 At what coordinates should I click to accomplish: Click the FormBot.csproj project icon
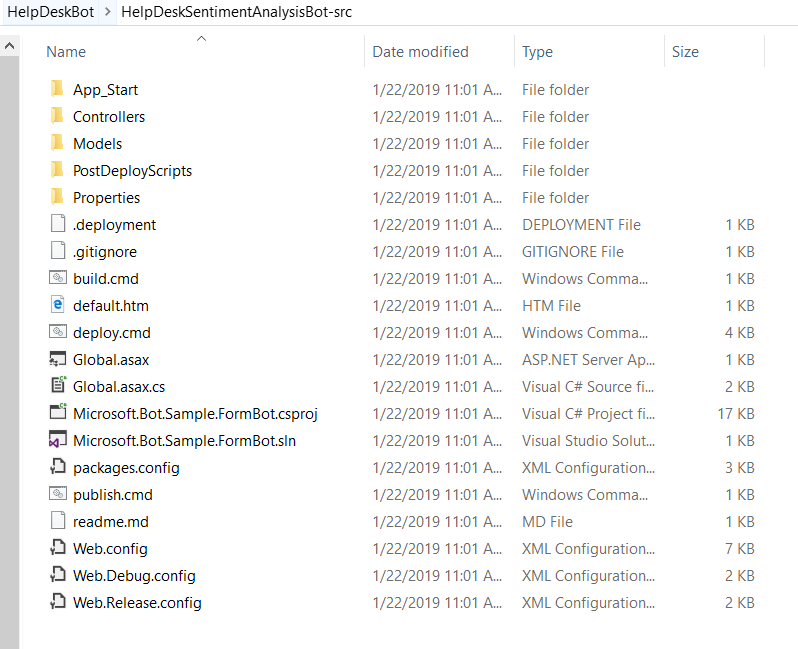[58, 412]
